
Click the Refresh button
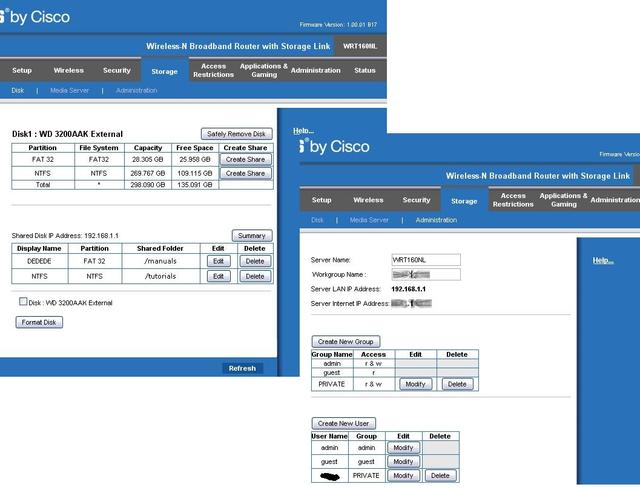click(x=242, y=368)
